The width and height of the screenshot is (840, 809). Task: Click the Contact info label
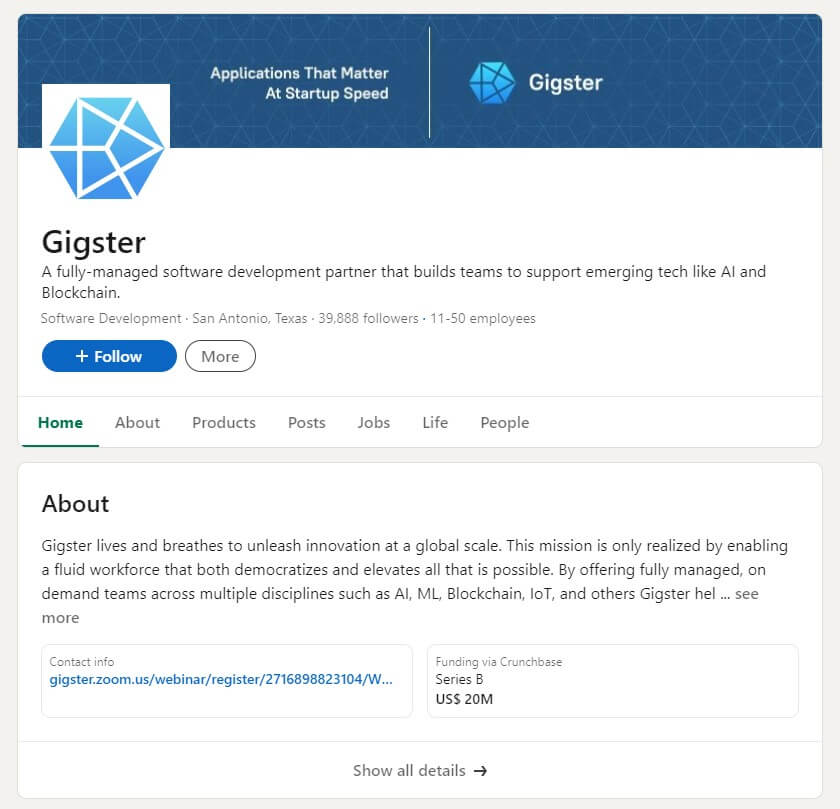[x=81, y=662]
